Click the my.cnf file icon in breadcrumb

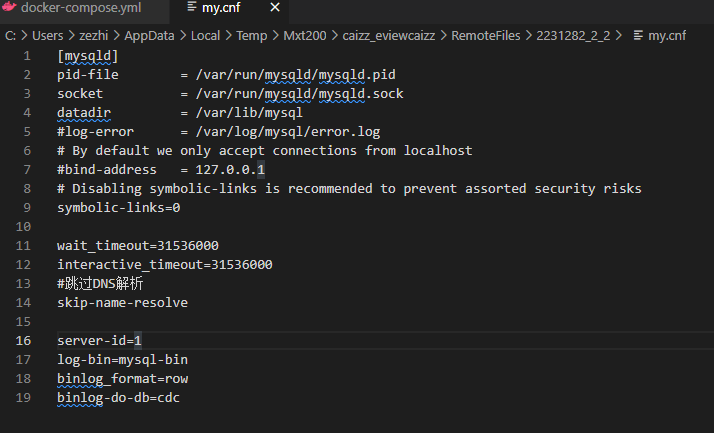[x=638, y=36]
